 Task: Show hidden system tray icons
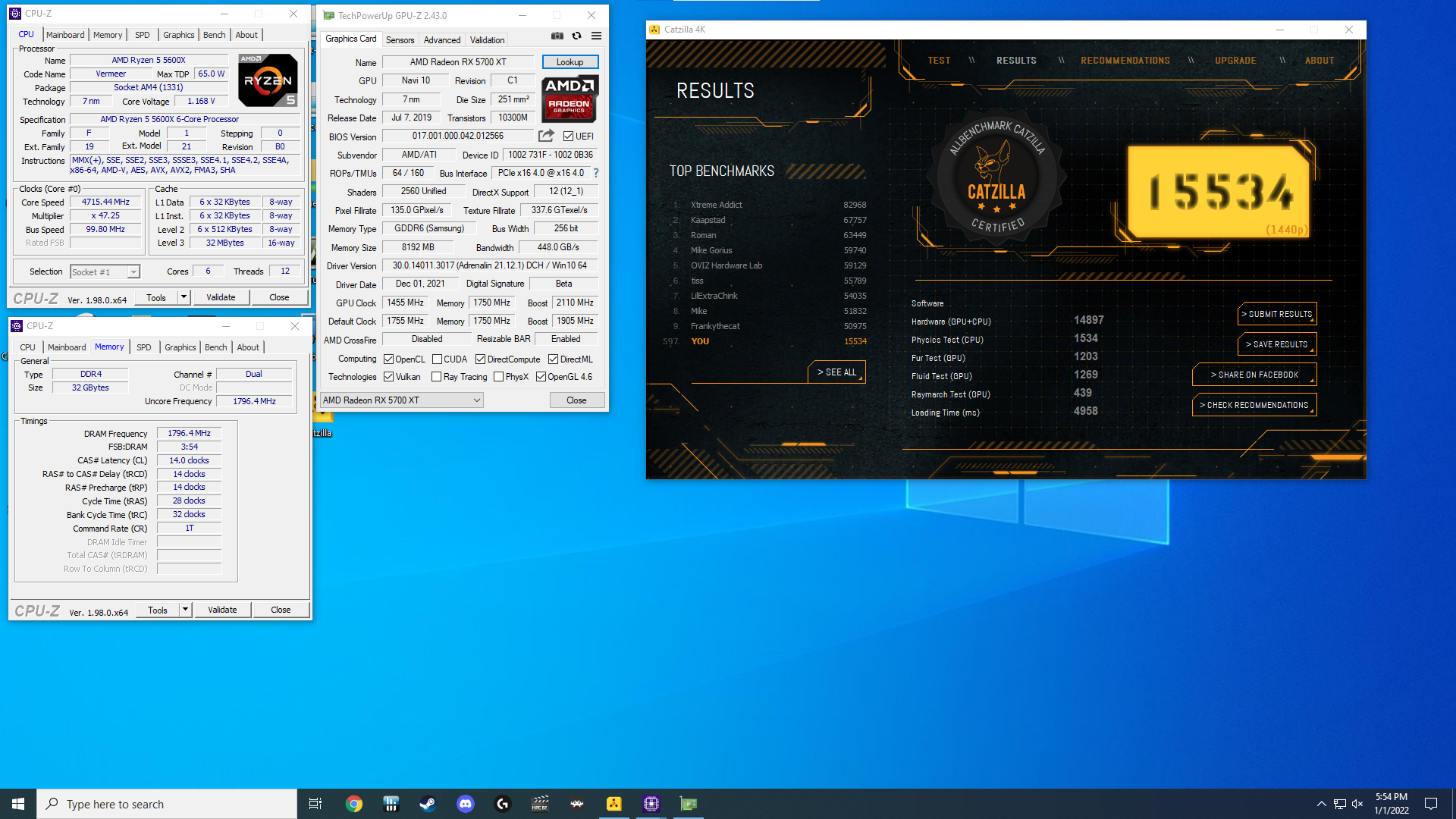(1322, 804)
